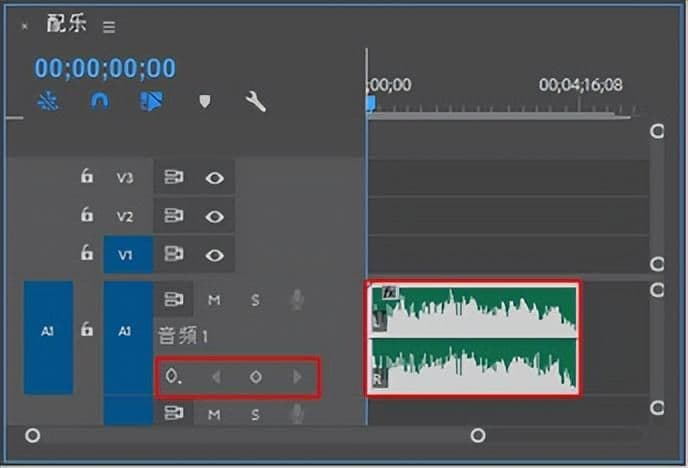
Task: Toggle V2 track output eye
Action: [x=214, y=216]
